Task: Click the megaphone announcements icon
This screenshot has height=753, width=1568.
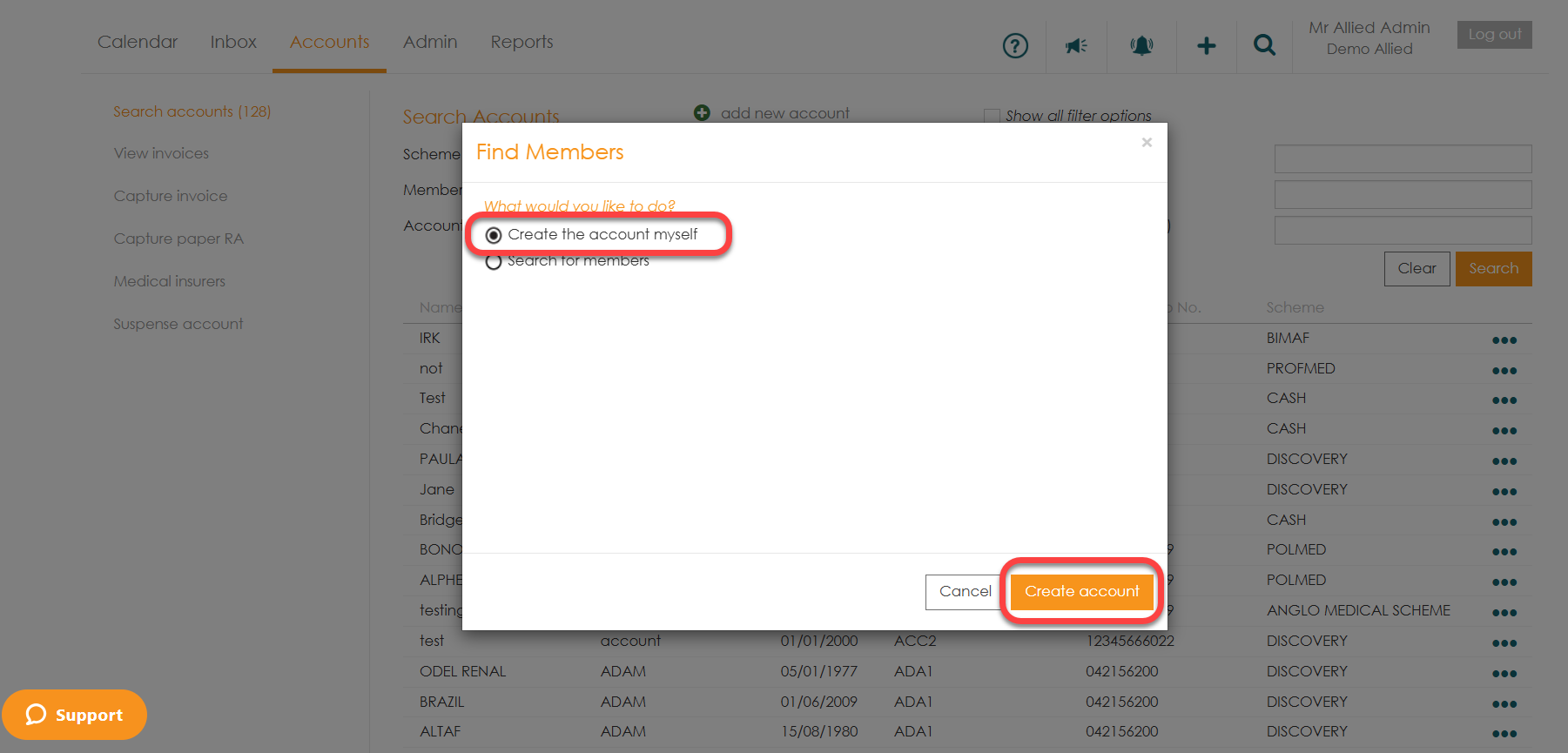Action: (x=1076, y=45)
